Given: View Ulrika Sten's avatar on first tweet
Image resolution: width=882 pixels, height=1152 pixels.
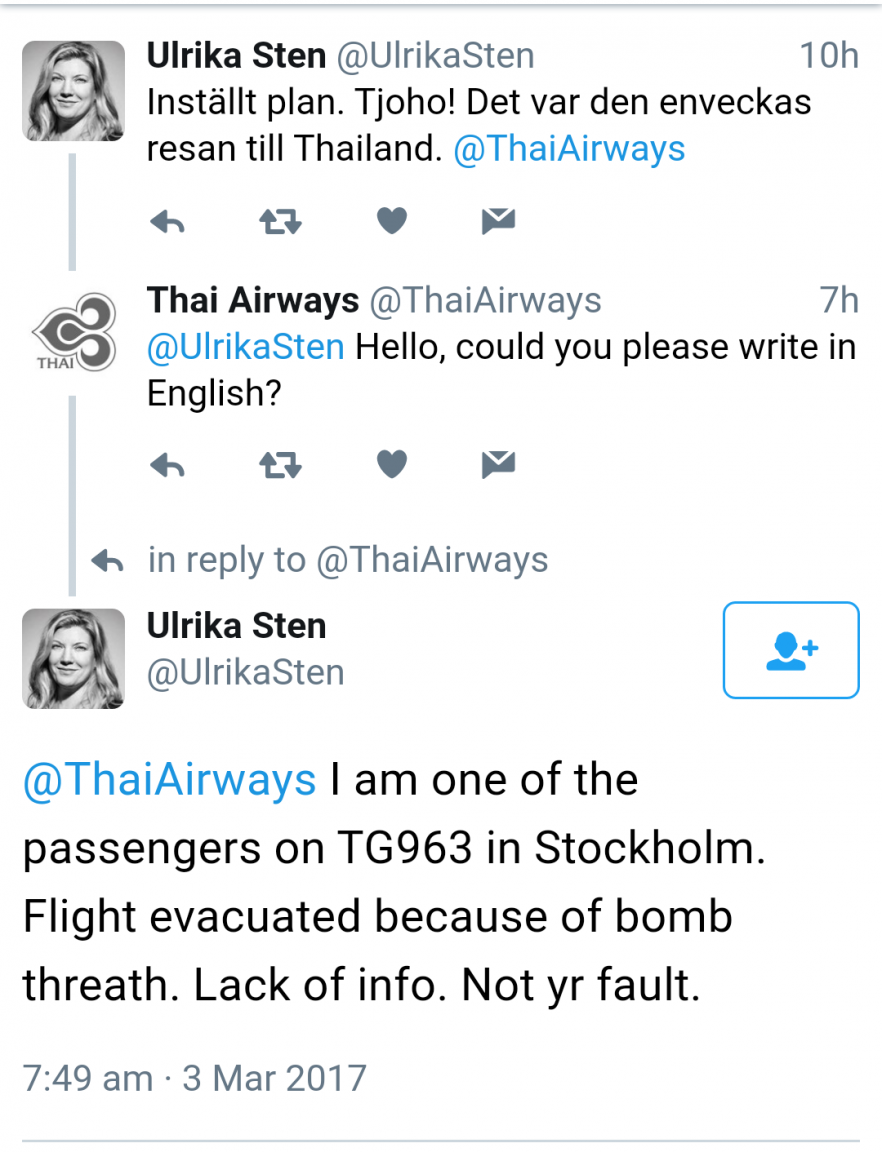Looking at the screenshot, I should (73, 91).
